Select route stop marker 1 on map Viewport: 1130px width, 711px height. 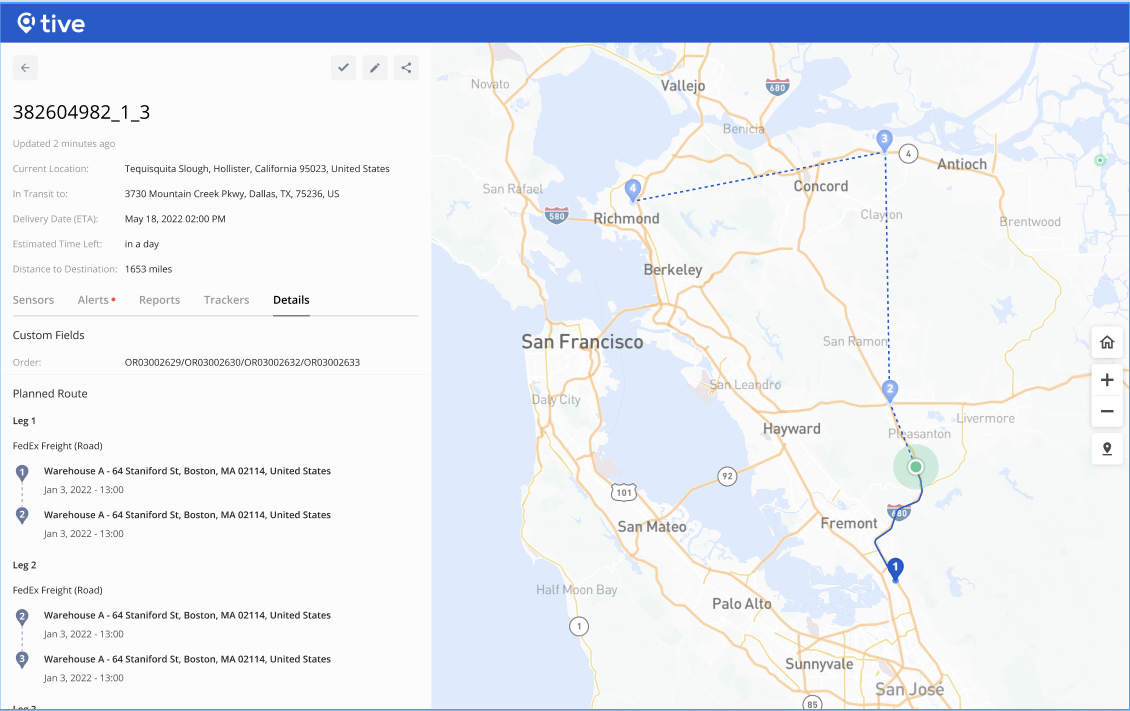tap(895, 568)
